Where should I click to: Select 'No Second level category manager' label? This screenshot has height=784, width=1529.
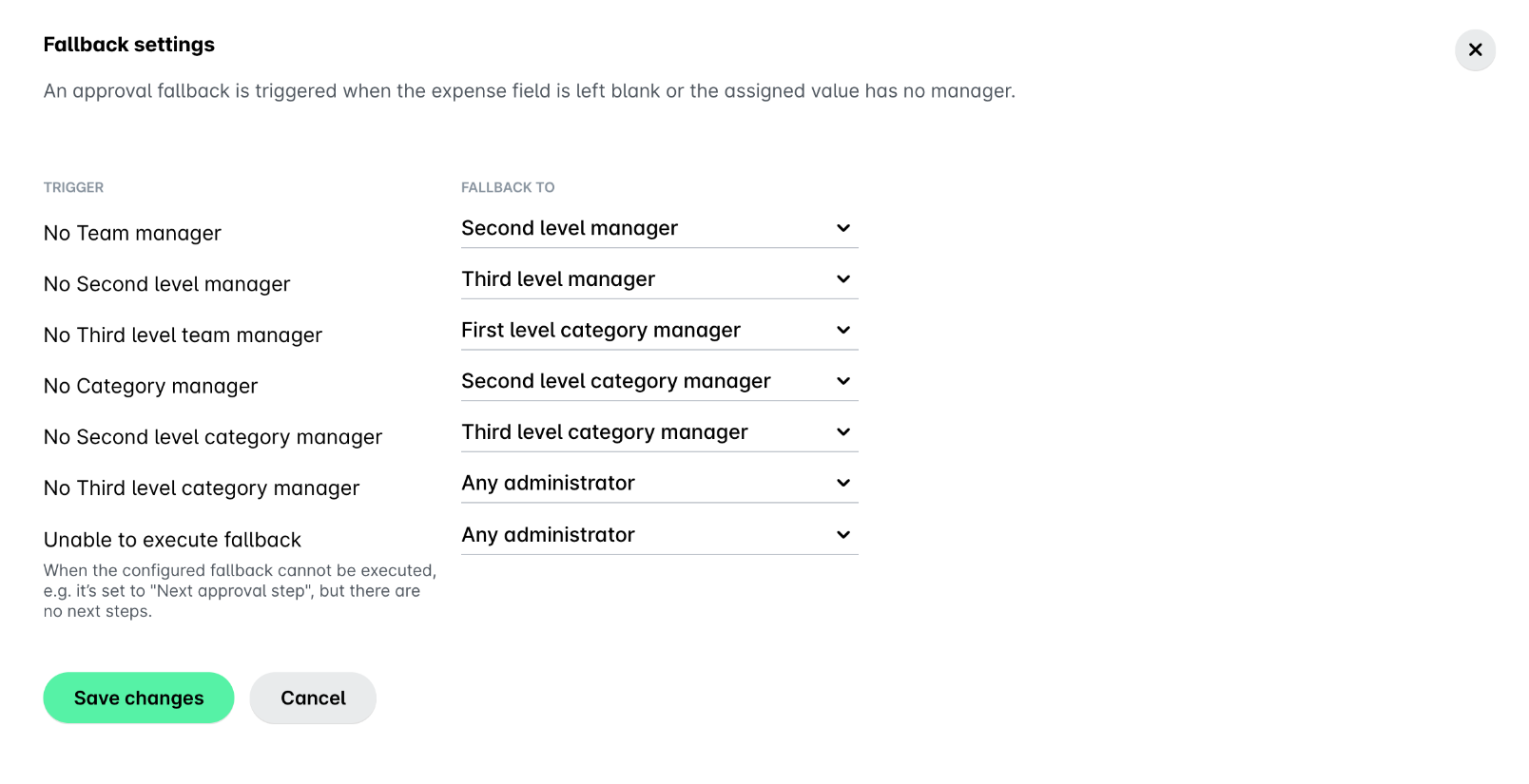coord(213,437)
